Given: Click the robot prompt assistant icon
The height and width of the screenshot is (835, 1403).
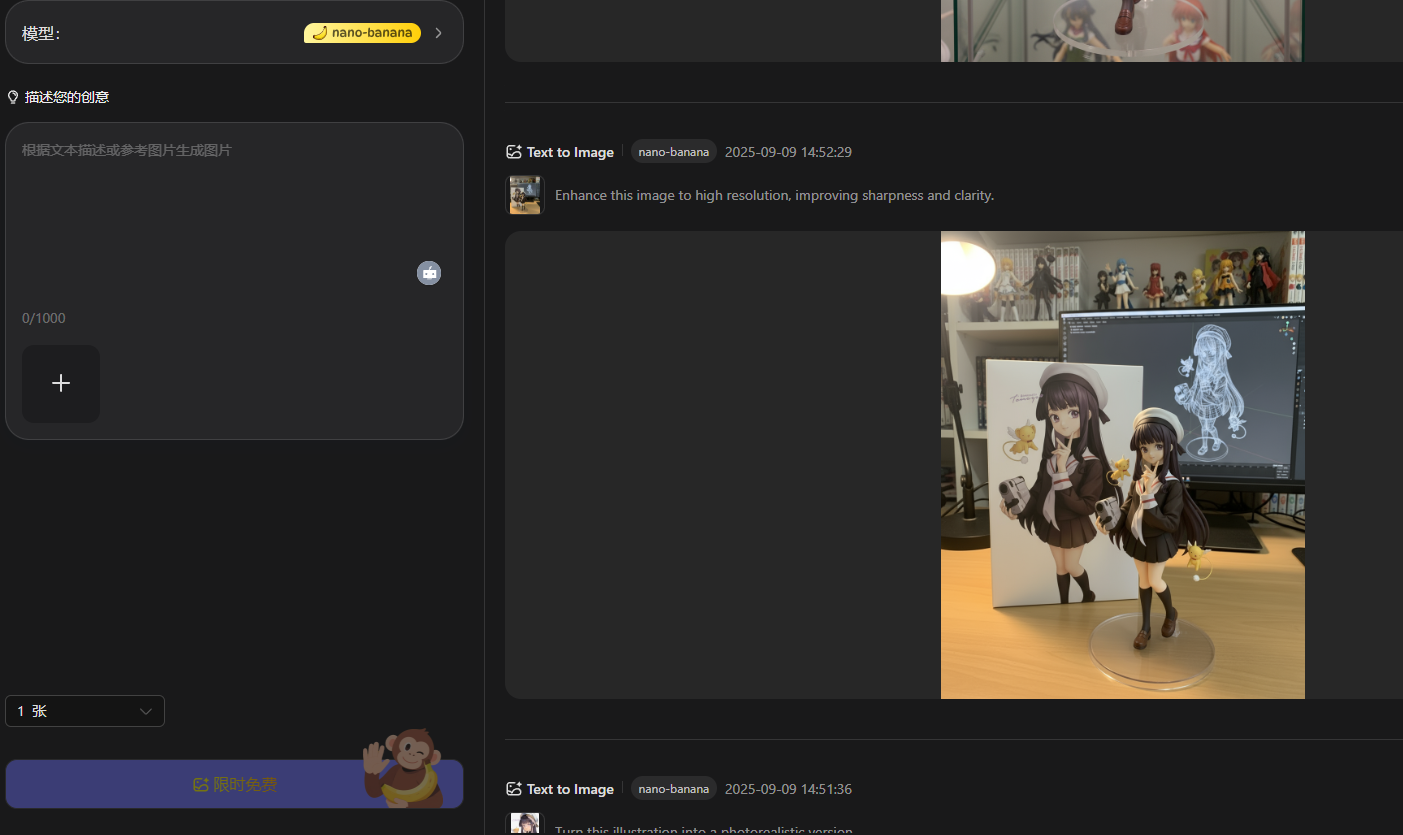Looking at the screenshot, I should click(429, 273).
